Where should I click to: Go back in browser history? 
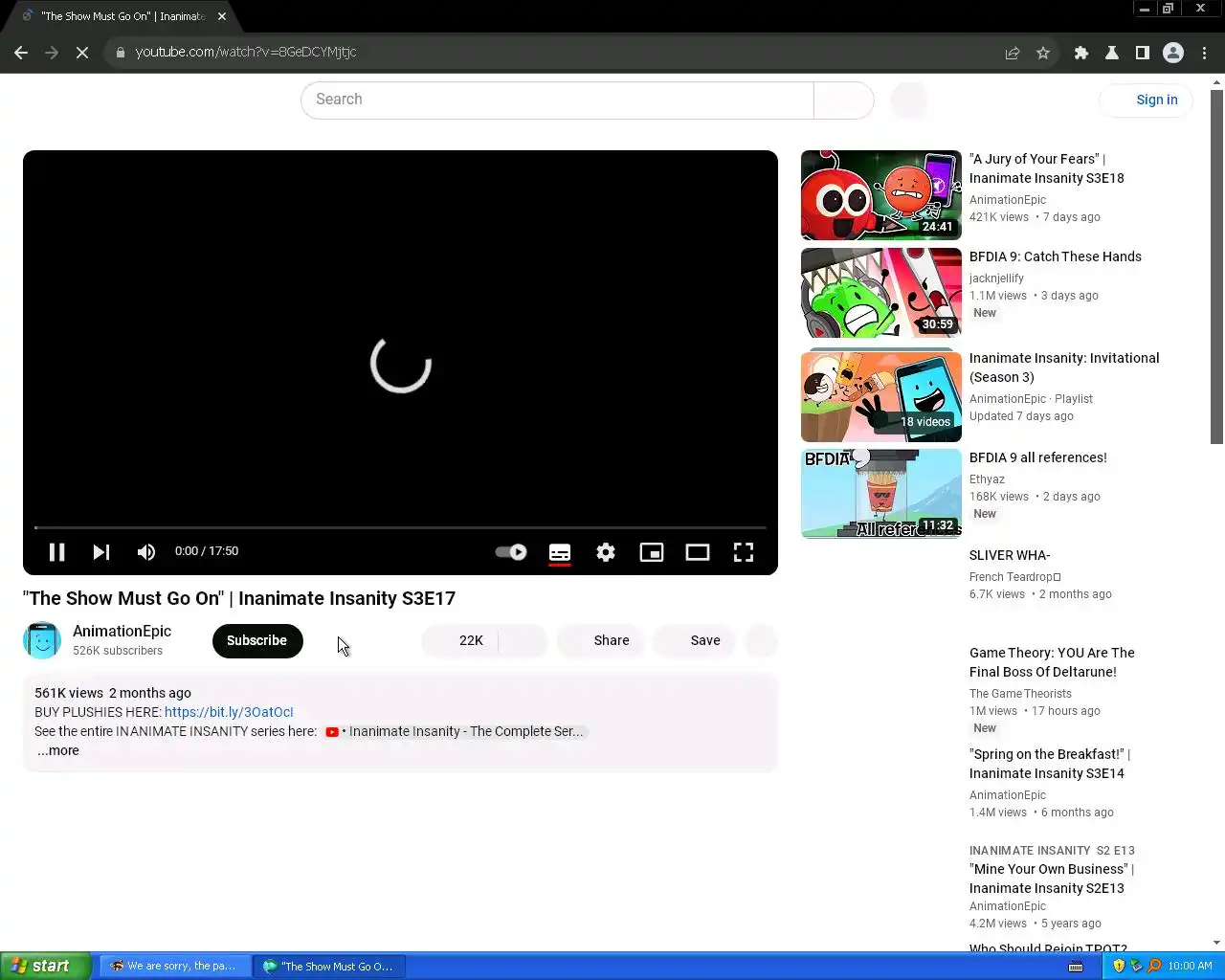(x=21, y=53)
